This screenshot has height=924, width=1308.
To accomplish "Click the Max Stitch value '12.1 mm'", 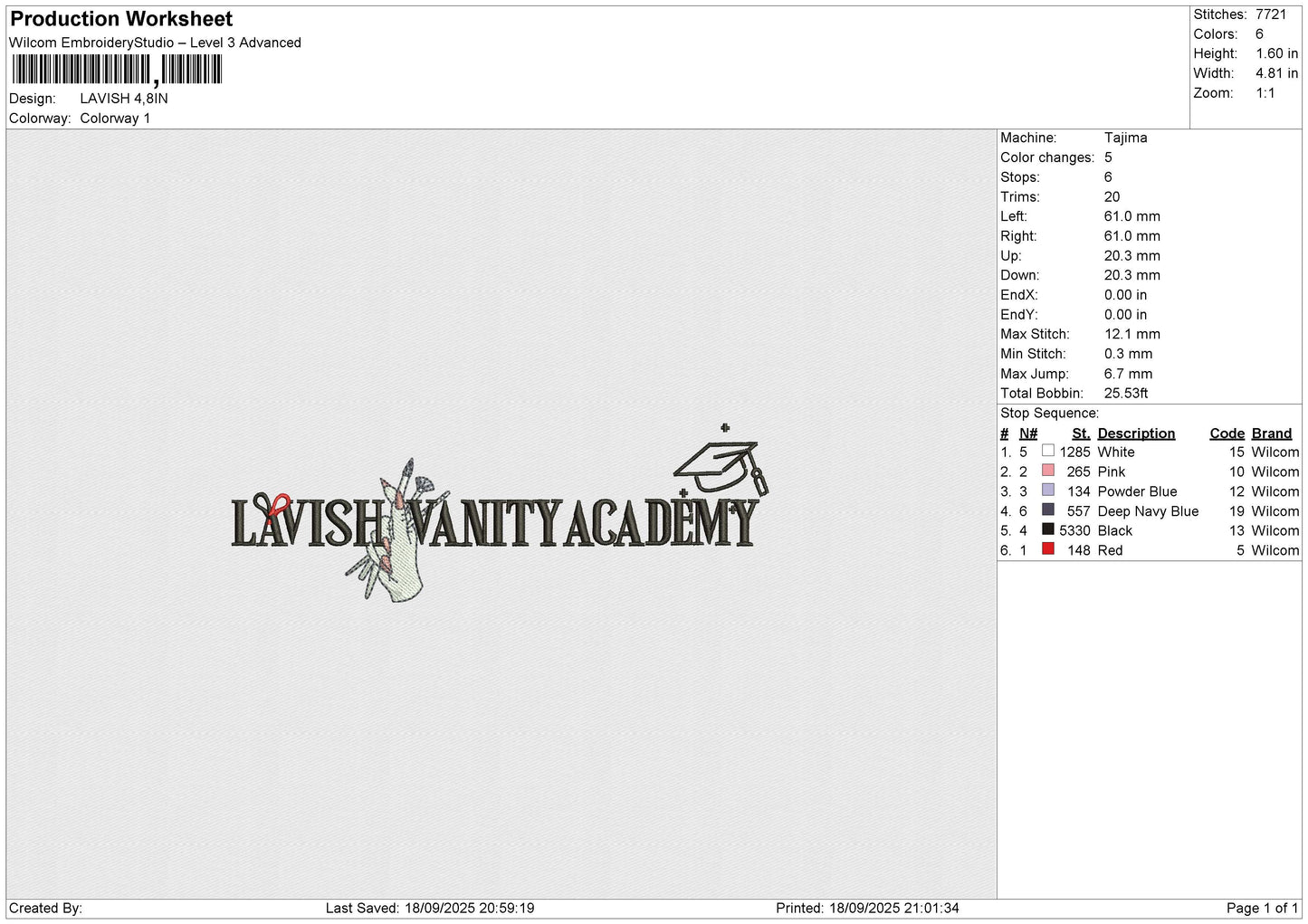I will tap(1131, 334).
